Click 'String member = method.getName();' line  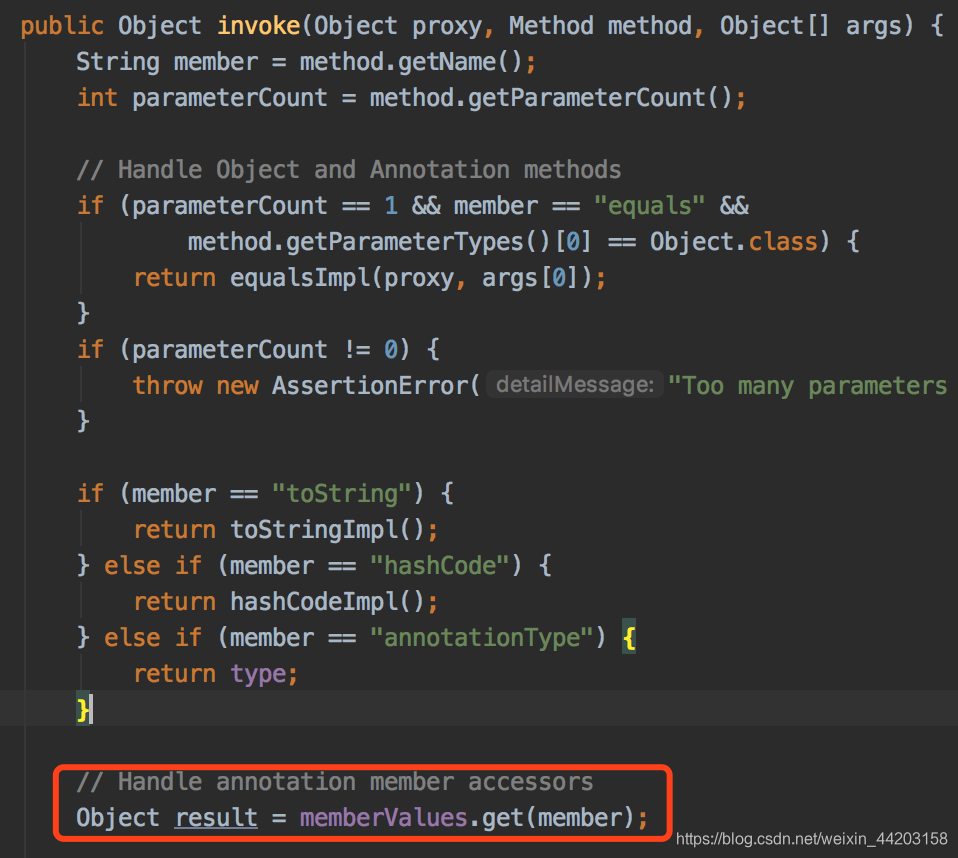point(306,62)
